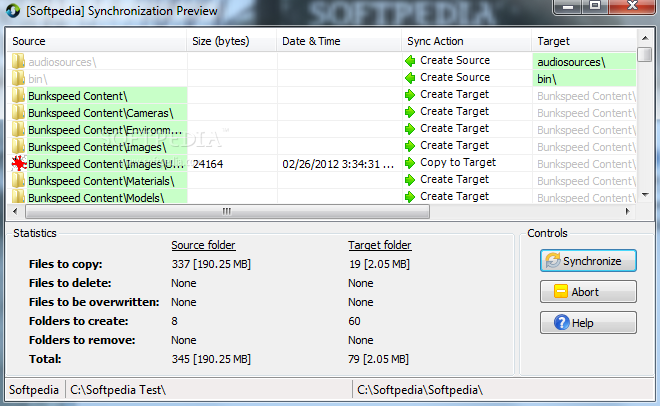Click the left arrow icon in the bin\ Create Source row
This screenshot has height=406, width=660.
[x=410, y=78]
